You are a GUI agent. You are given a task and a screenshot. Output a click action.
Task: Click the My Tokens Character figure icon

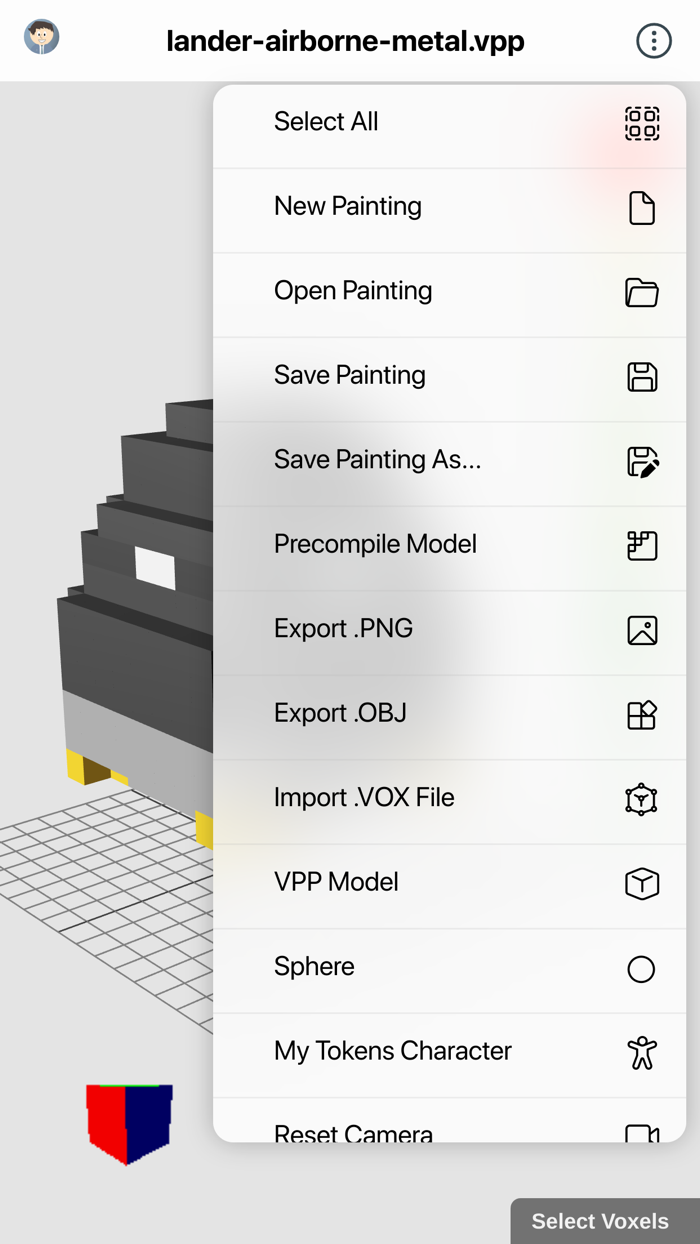(640, 1052)
